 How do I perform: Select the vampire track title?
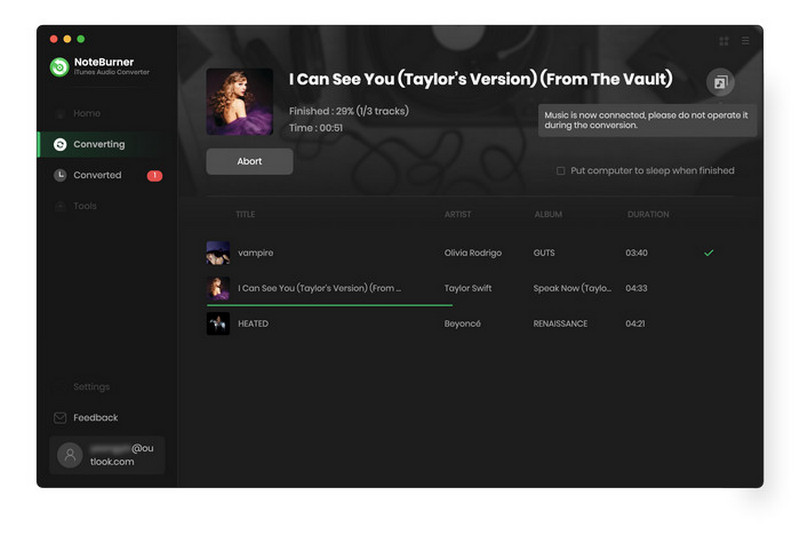coord(255,253)
